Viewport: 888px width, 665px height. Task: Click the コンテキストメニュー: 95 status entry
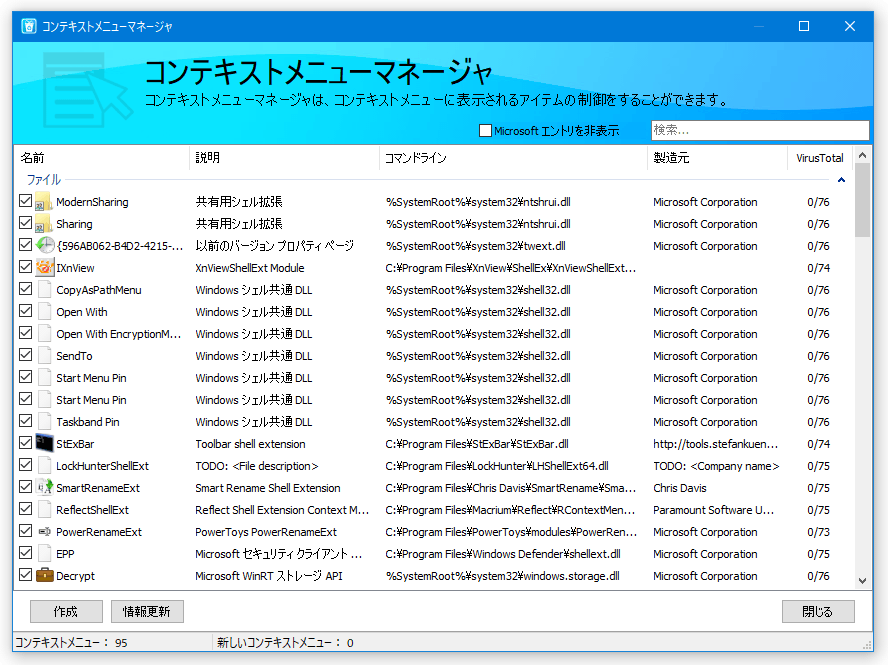pos(71,643)
